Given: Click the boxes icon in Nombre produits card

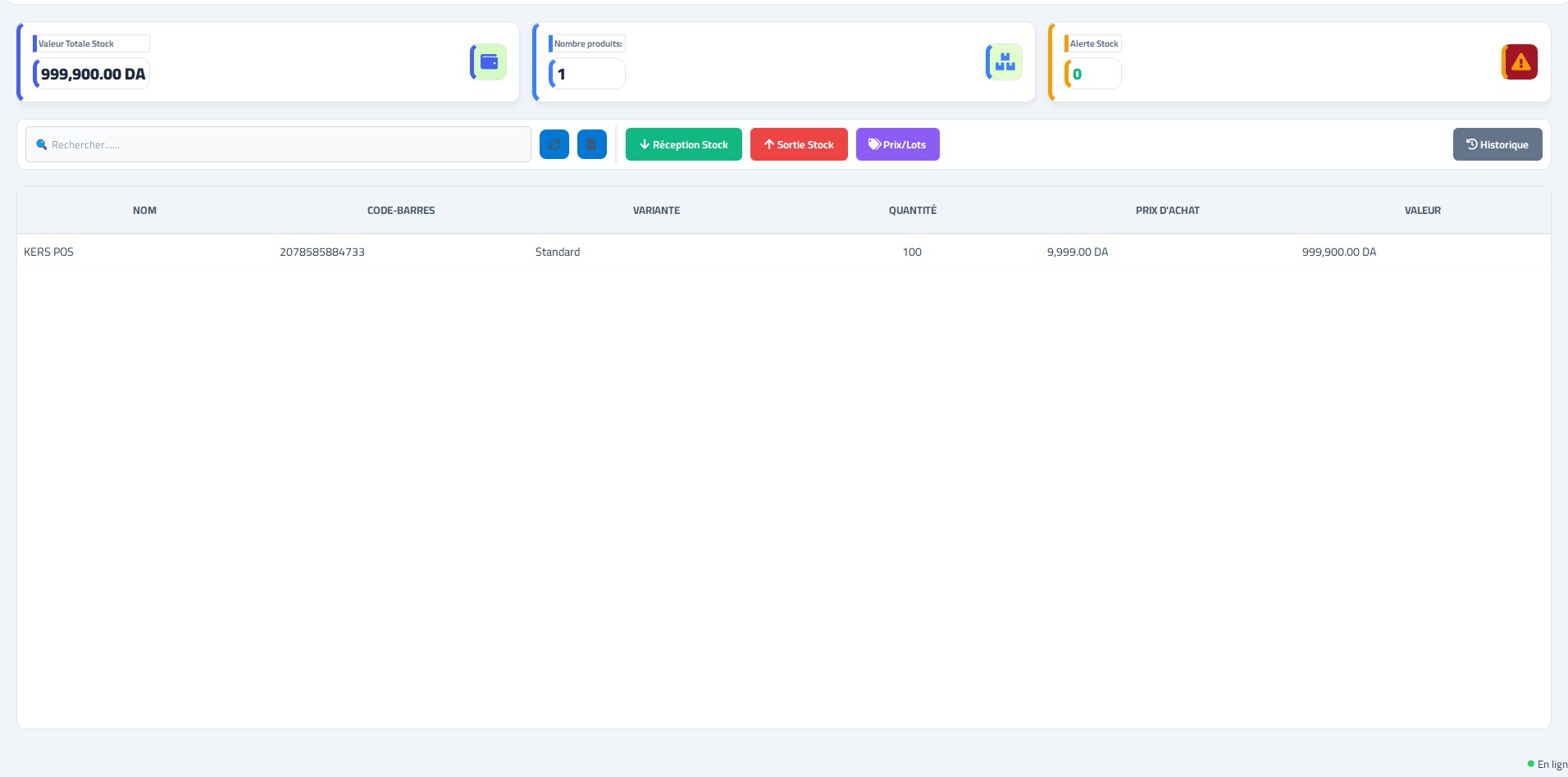Looking at the screenshot, I should point(1005,62).
